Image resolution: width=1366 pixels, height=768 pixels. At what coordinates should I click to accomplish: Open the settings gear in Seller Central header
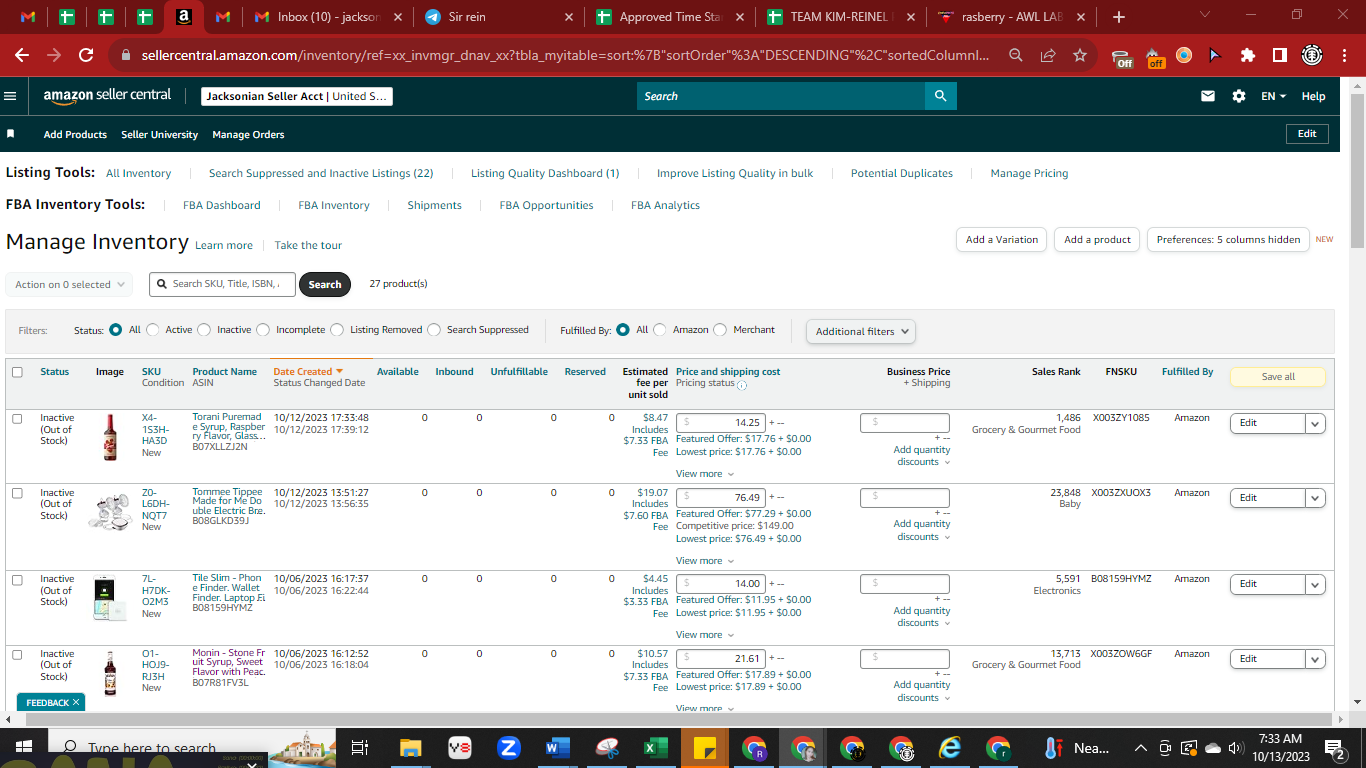pyautogui.click(x=1239, y=96)
